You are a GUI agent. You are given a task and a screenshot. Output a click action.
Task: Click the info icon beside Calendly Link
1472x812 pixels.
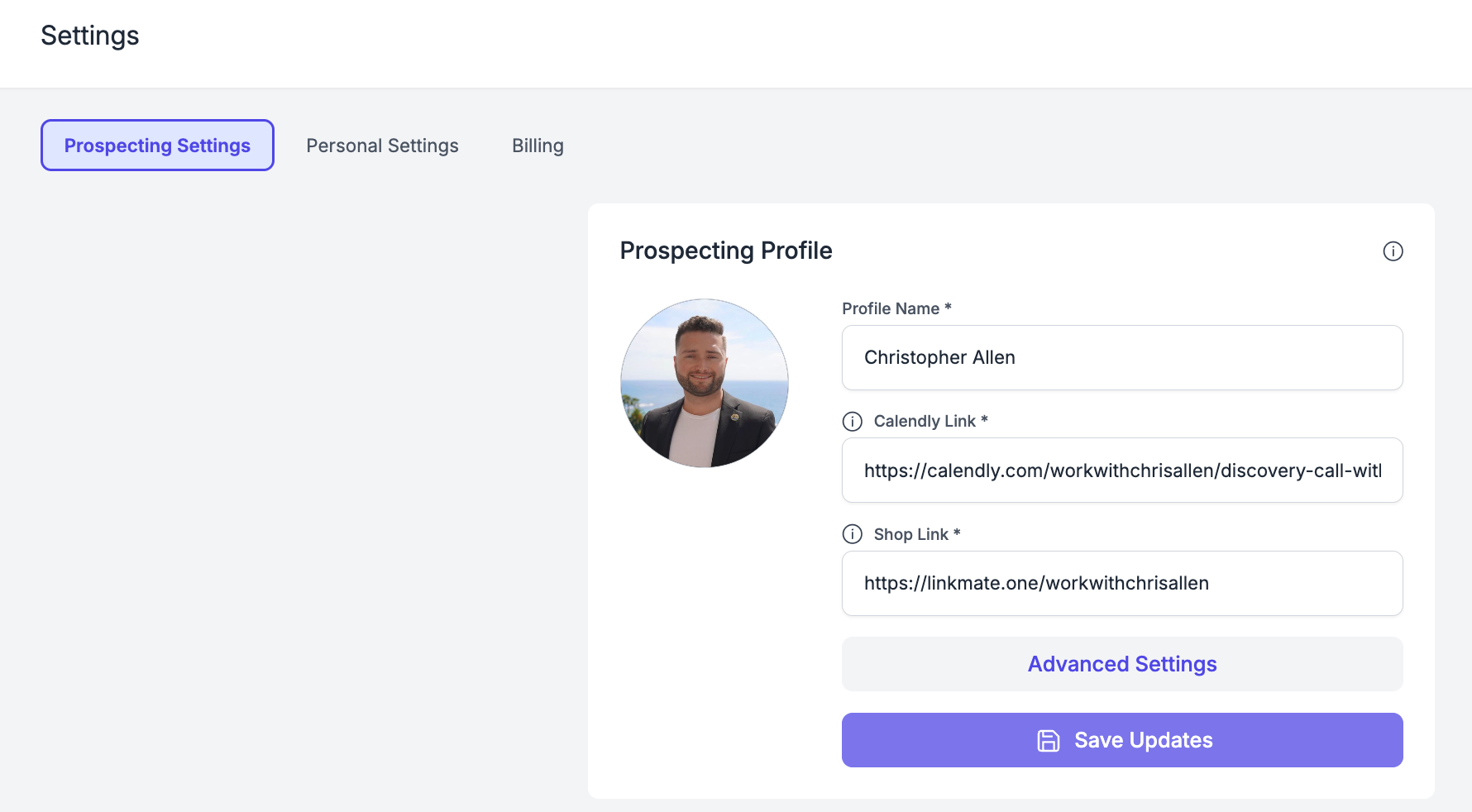[x=853, y=422]
